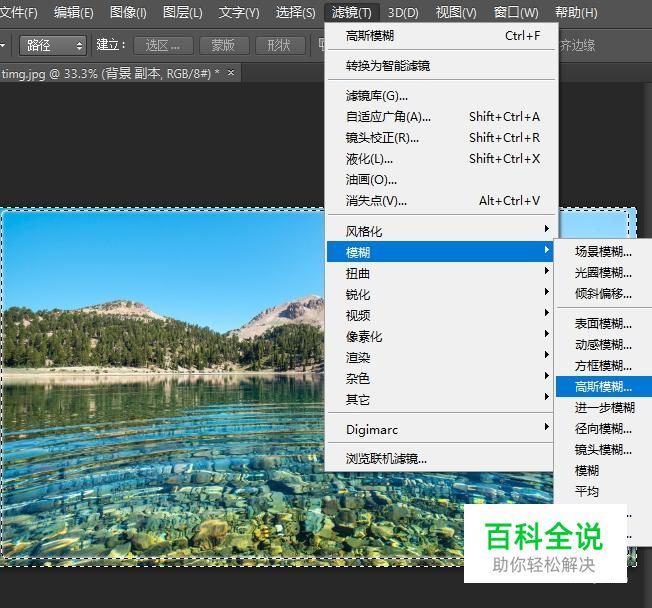Expand the 风格化 submenu

click(440, 231)
